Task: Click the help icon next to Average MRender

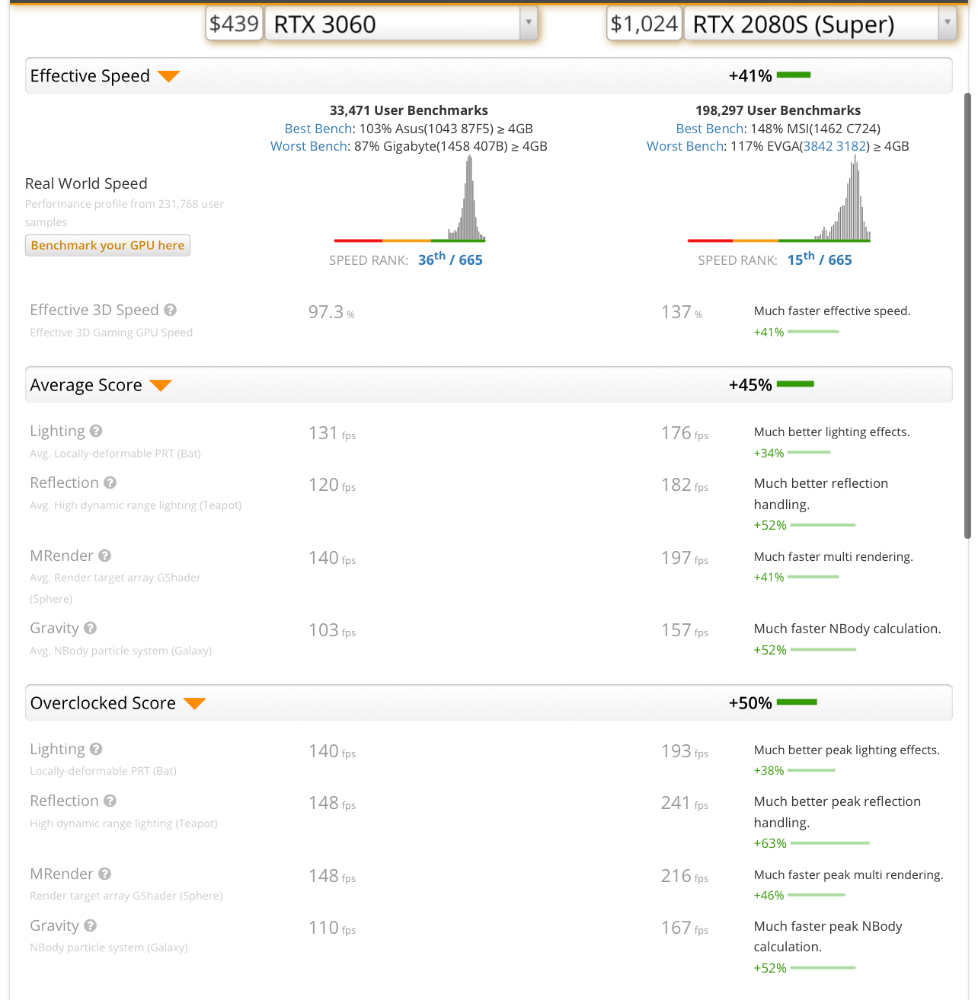Action: click(x=105, y=556)
